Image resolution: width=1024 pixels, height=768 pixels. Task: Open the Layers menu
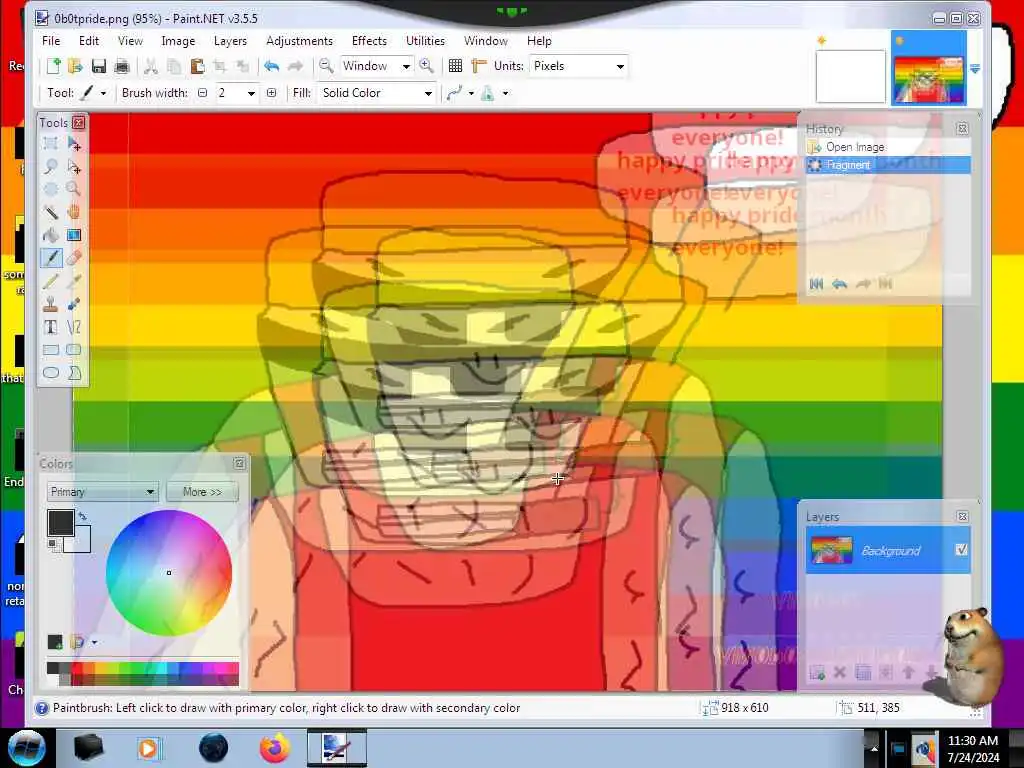[x=231, y=40]
